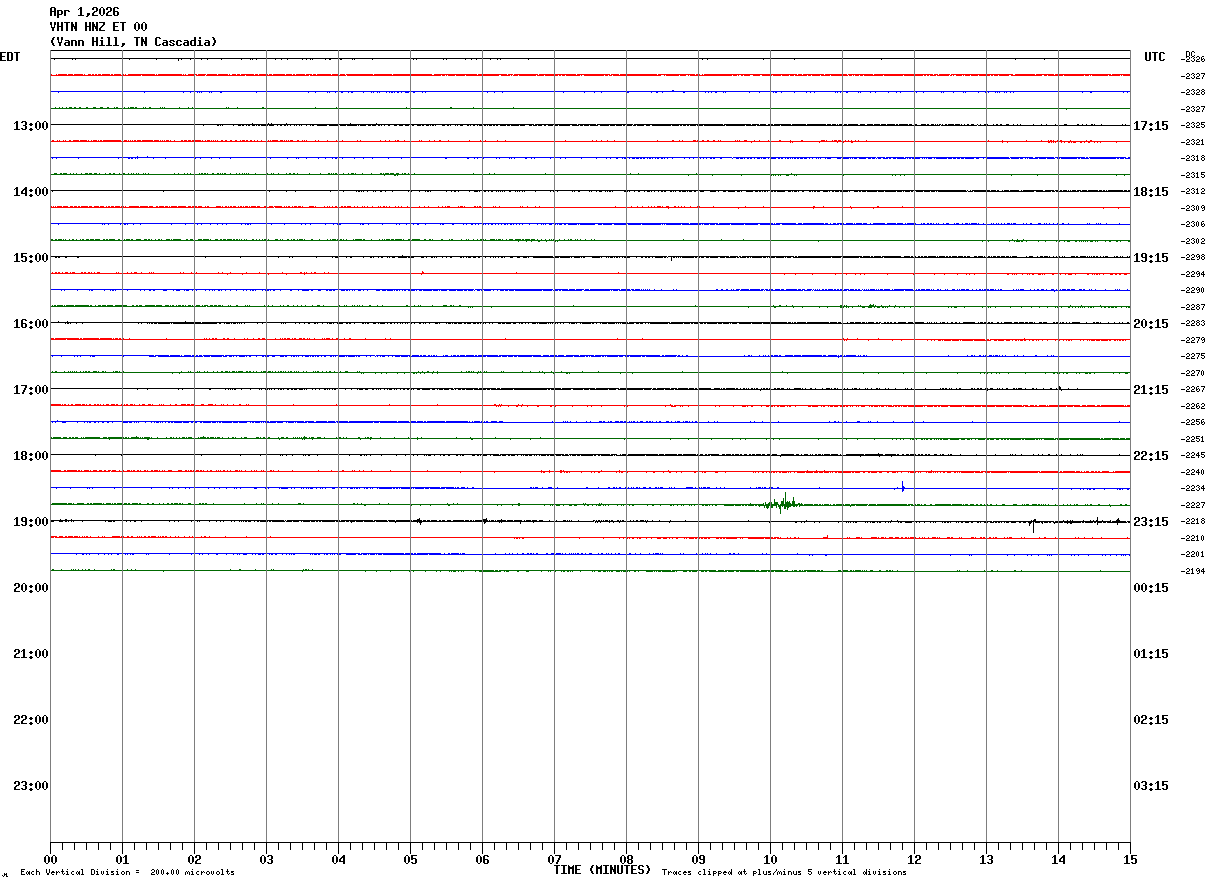Image resolution: width=1210 pixels, height=886 pixels.
Task: Click the -2306 DC offset value
Action: click(x=1194, y=225)
